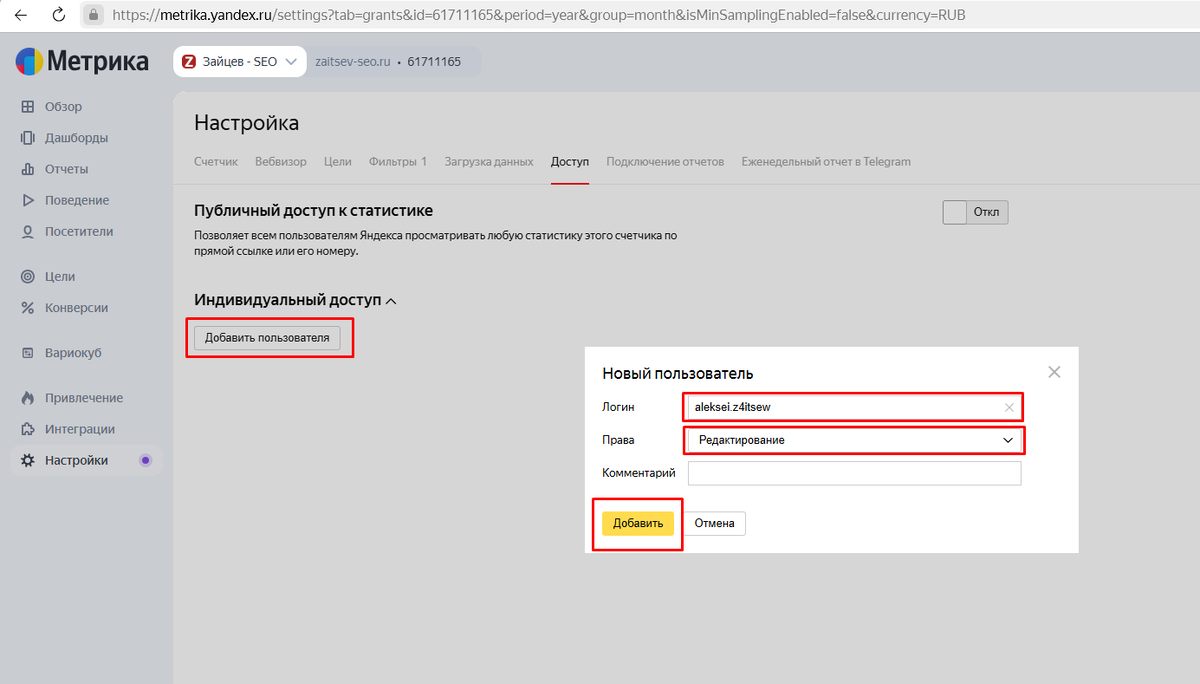Switch to the Счетчик tab
This screenshot has height=684, width=1200.
216,162
